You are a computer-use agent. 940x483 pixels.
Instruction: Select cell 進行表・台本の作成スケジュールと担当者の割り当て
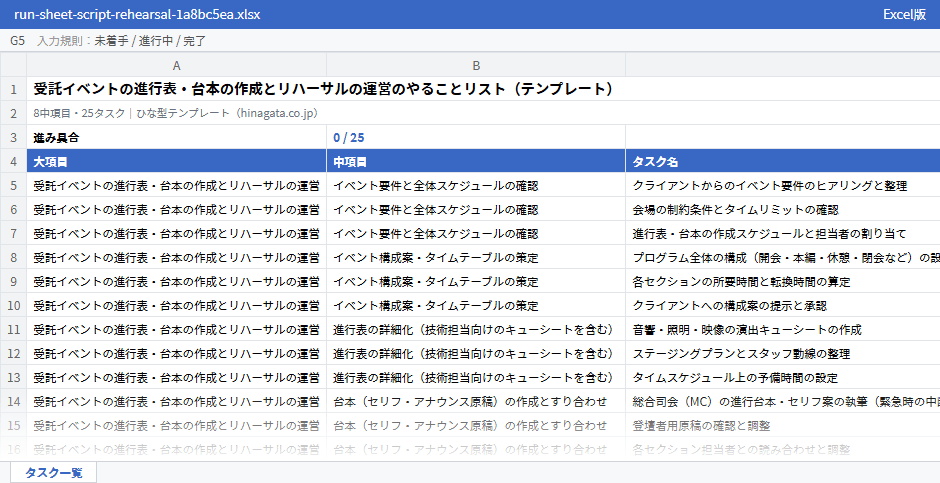[x=783, y=233]
